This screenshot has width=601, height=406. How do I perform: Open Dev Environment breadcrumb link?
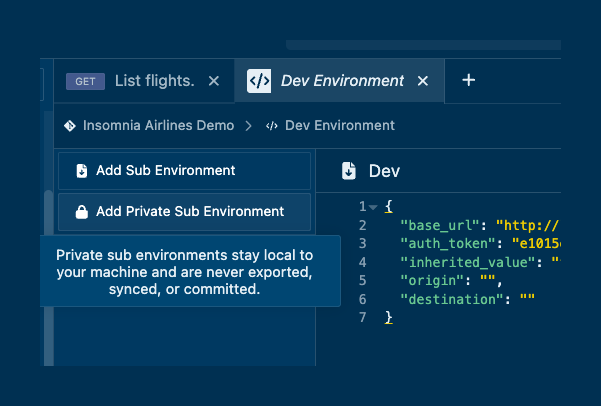(x=340, y=125)
